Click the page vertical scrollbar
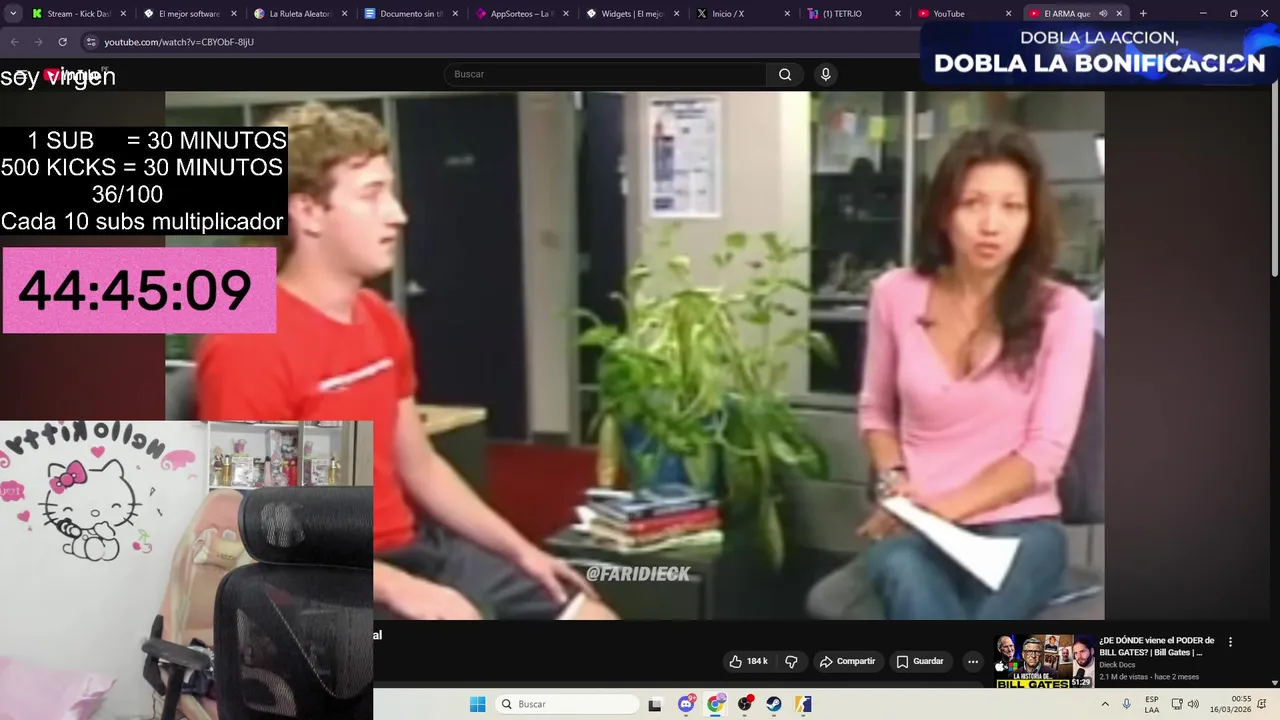Viewport: 1280px width, 720px height. click(x=1274, y=180)
